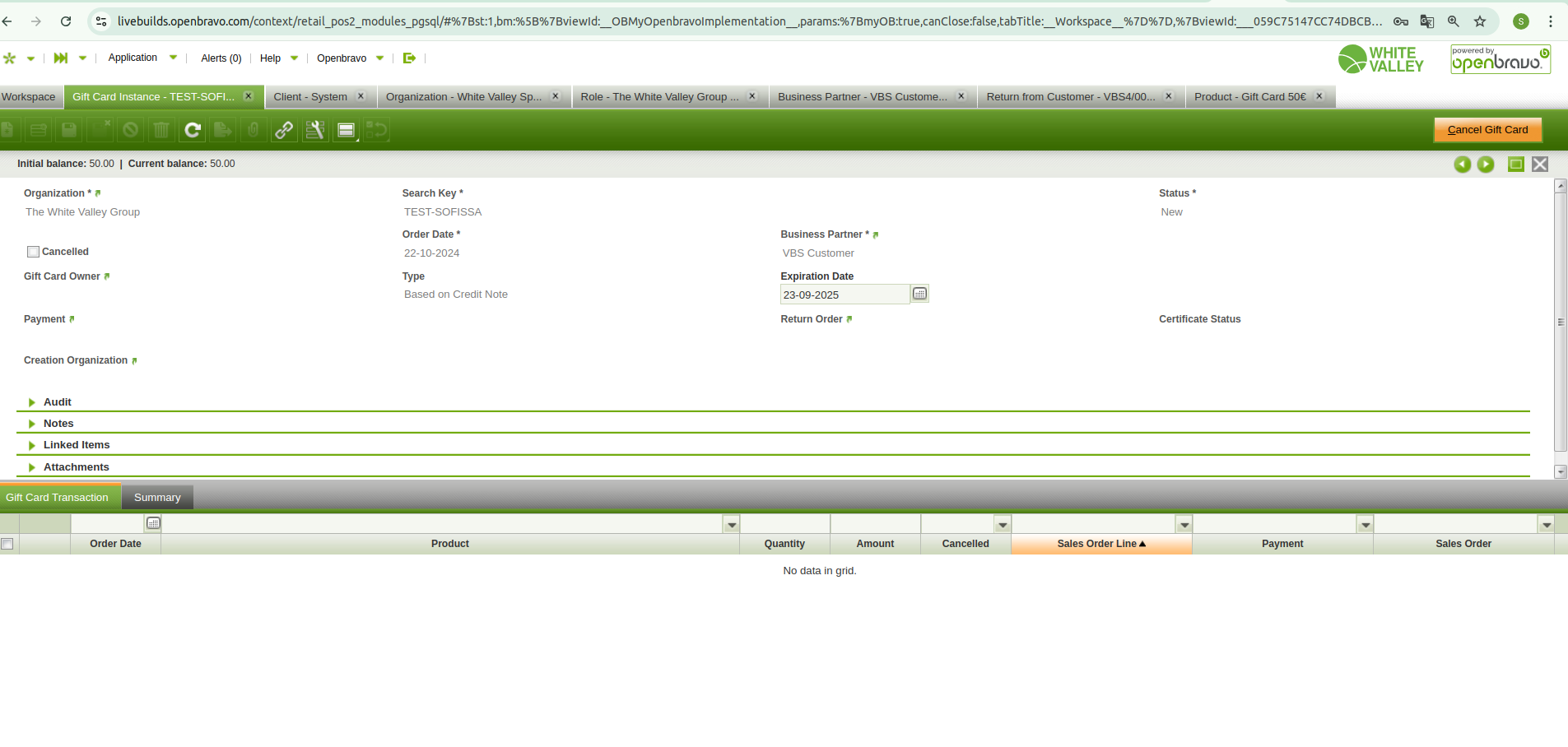Go to the next record arrow
This screenshot has width=1568, height=747.
pos(1486,165)
